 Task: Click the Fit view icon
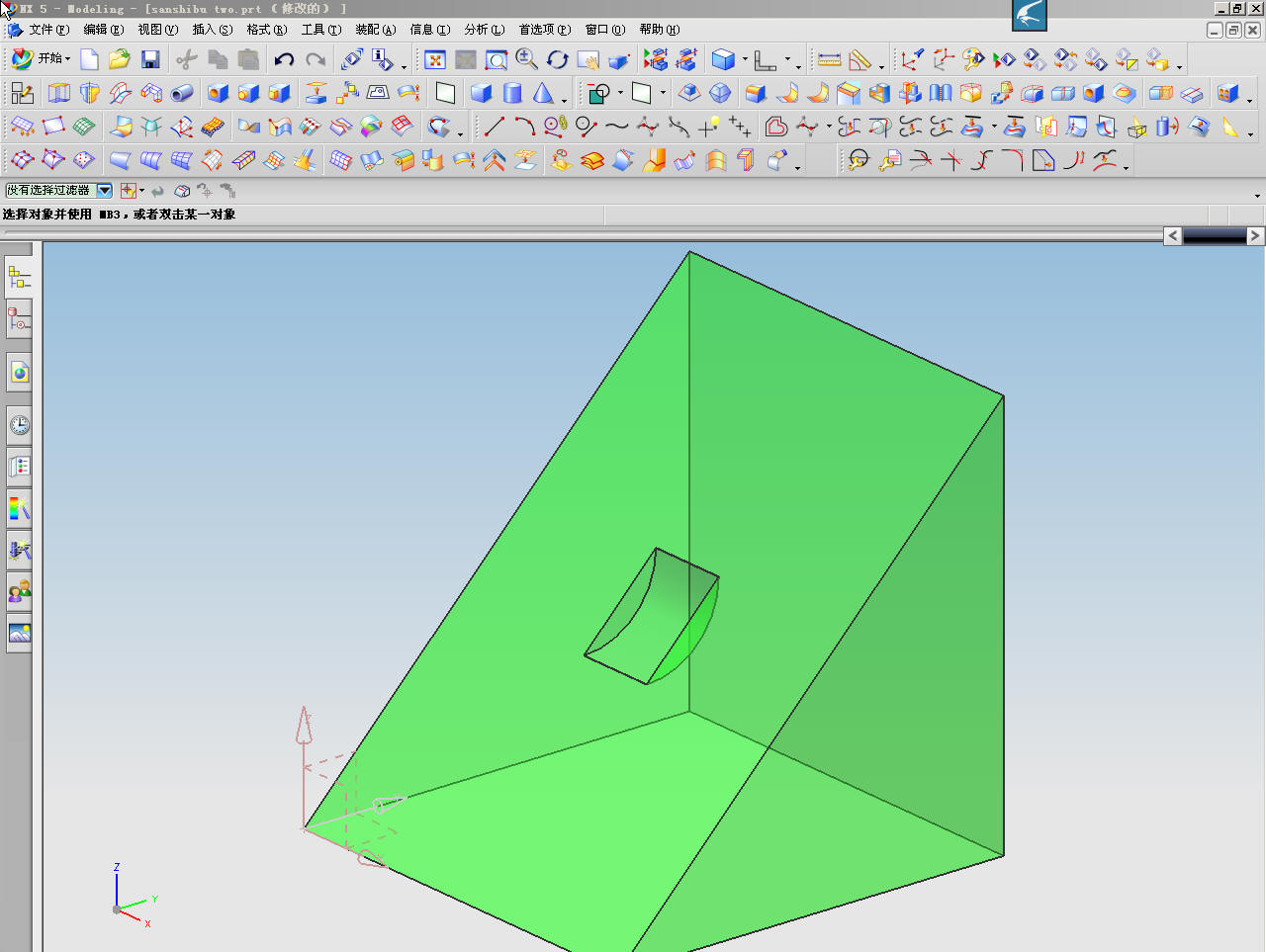click(435, 59)
